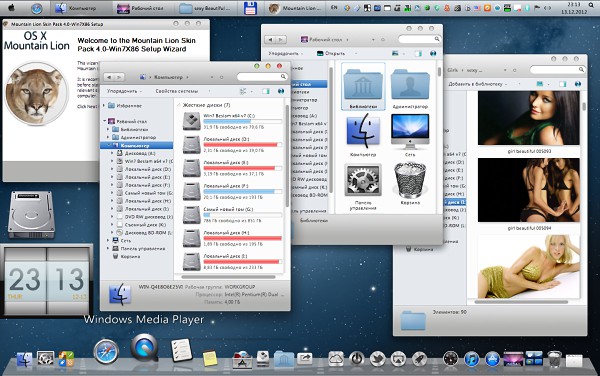Open yellow Stickies note in dock
This screenshot has width=600, height=376.
pyautogui.click(x=210, y=358)
